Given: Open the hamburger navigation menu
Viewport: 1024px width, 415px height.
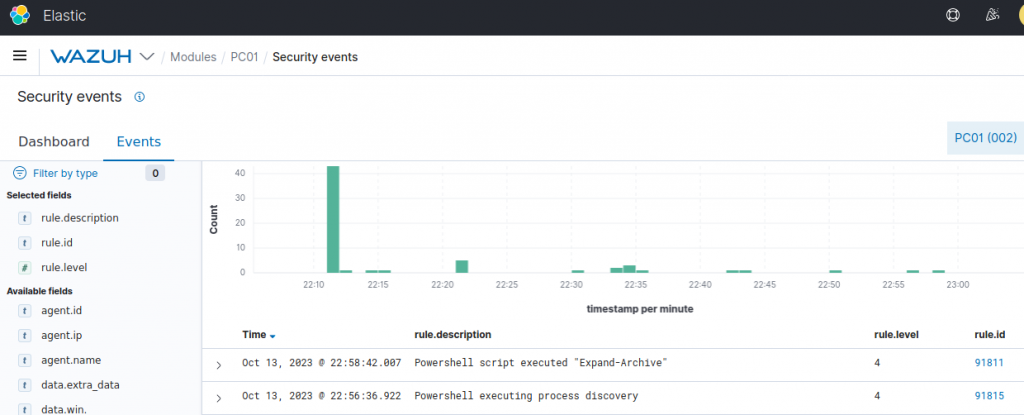Looking at the screenshot, I should pyautogui.click(x=20, y=56).
